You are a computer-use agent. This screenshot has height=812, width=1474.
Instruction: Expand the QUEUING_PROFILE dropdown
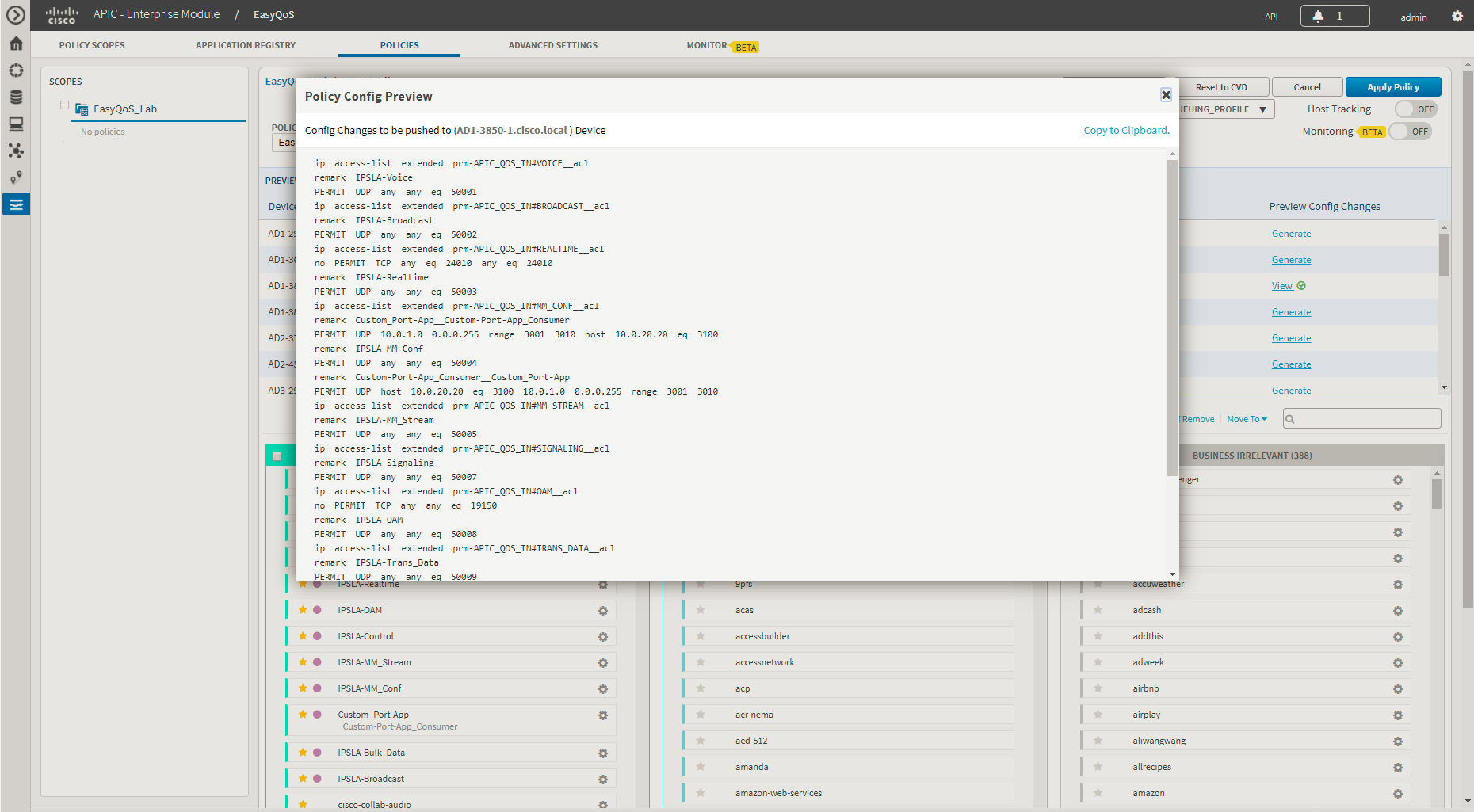click(1226, 109)
